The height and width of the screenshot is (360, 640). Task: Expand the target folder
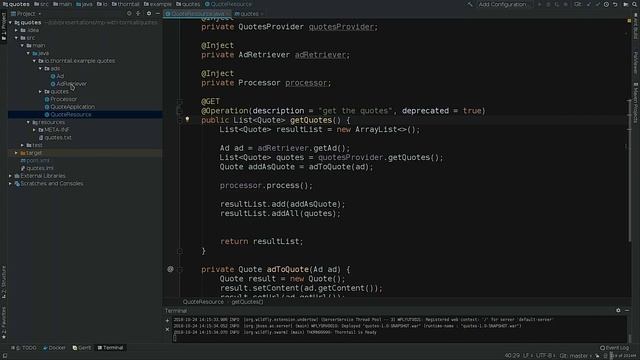16,153
